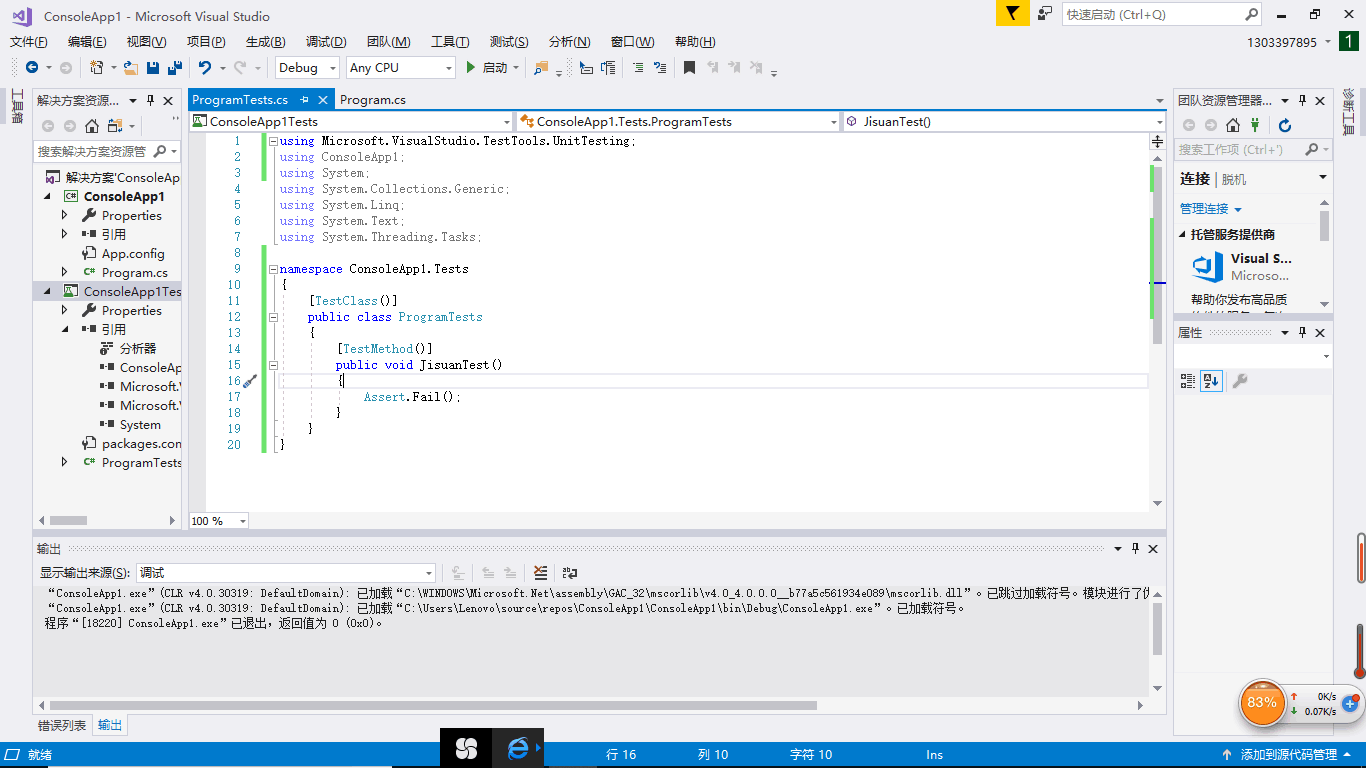Toggle word wrap in the Output window

click(x=570, y=573)
